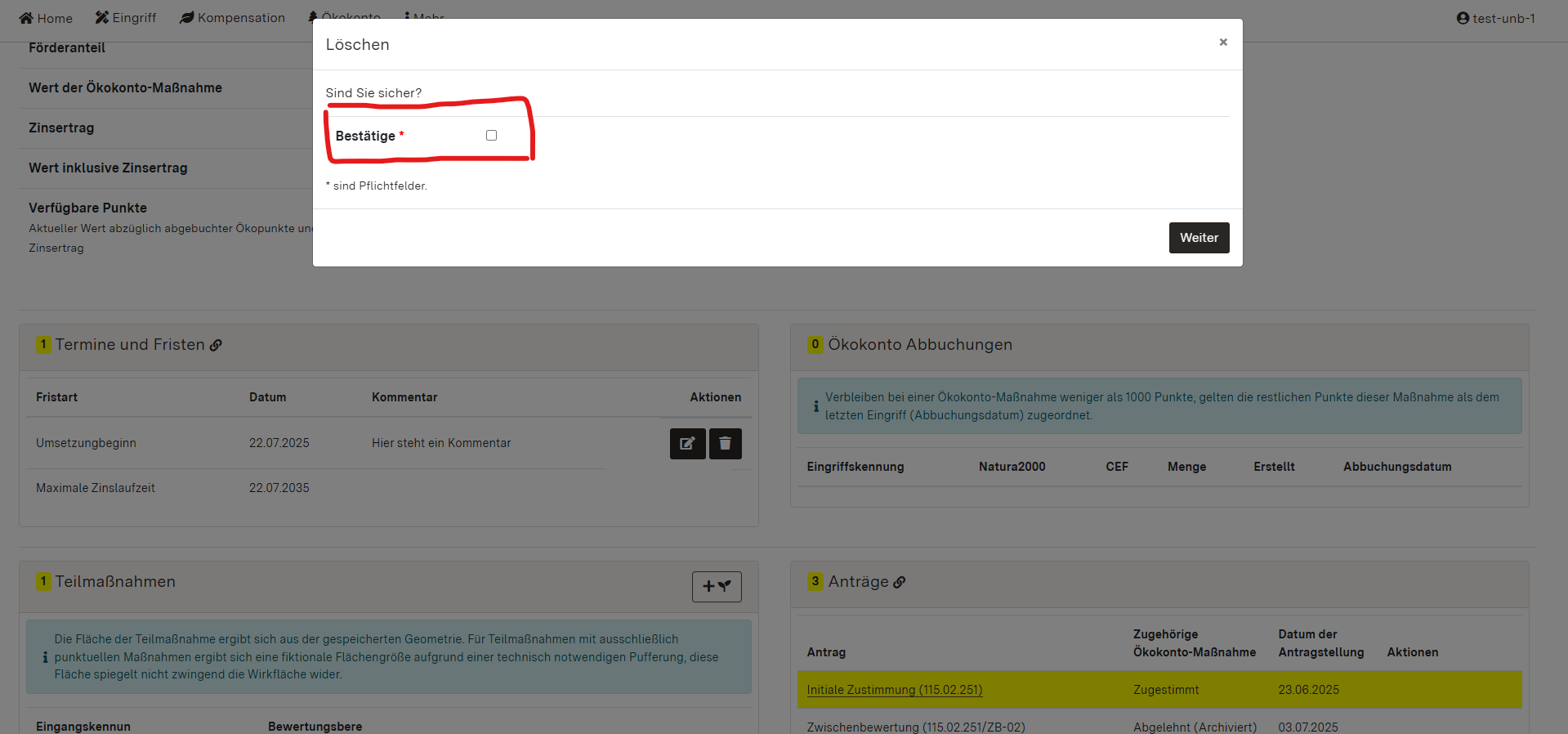Click the add Teilmaßnahme plus-sprout button
1568x734 pixels.
[x=716, y=587]
